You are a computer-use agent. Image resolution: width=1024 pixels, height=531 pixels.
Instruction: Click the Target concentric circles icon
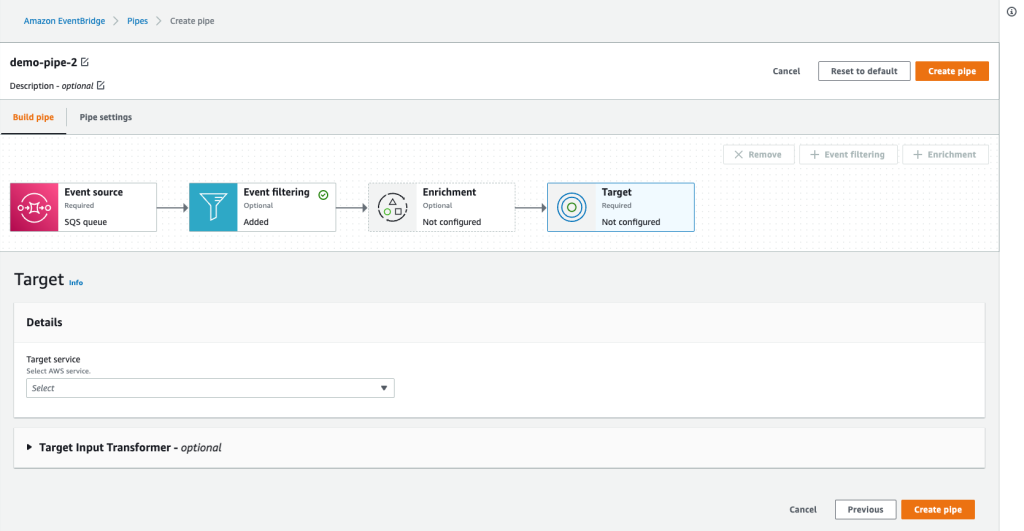tap(571, 207)
